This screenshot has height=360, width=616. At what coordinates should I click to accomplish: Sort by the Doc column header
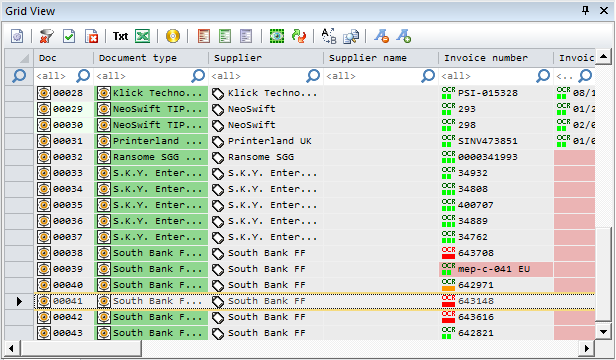click(x=64, y=58)
